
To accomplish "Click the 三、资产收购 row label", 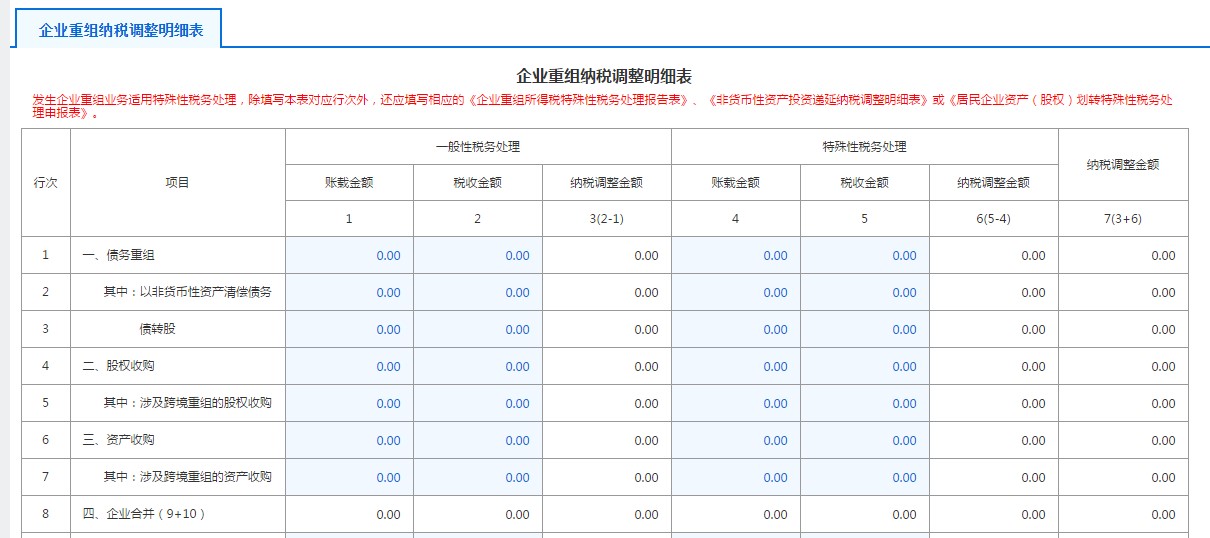I will pos(118,440).
